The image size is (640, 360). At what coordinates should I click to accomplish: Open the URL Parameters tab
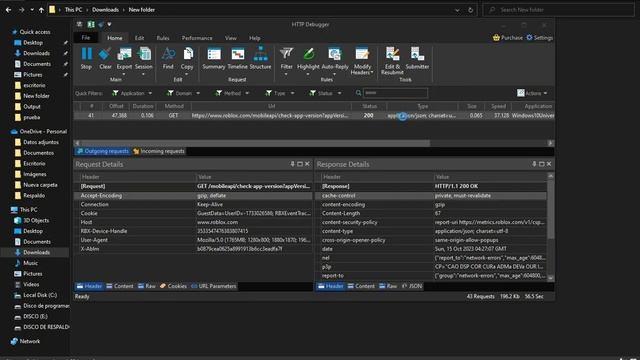pyautogui.click(x=213, y=286)
